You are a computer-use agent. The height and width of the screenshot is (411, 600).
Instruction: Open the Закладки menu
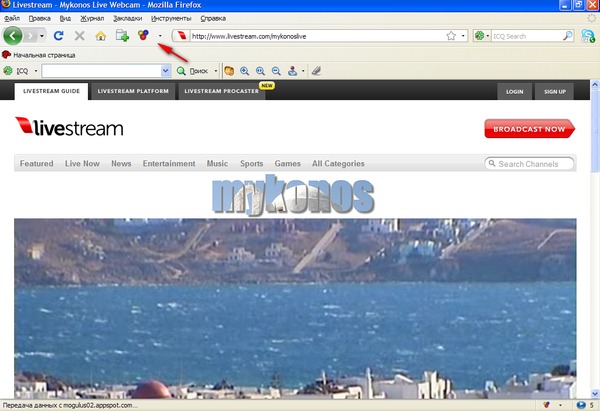click(x=127, y=18)
